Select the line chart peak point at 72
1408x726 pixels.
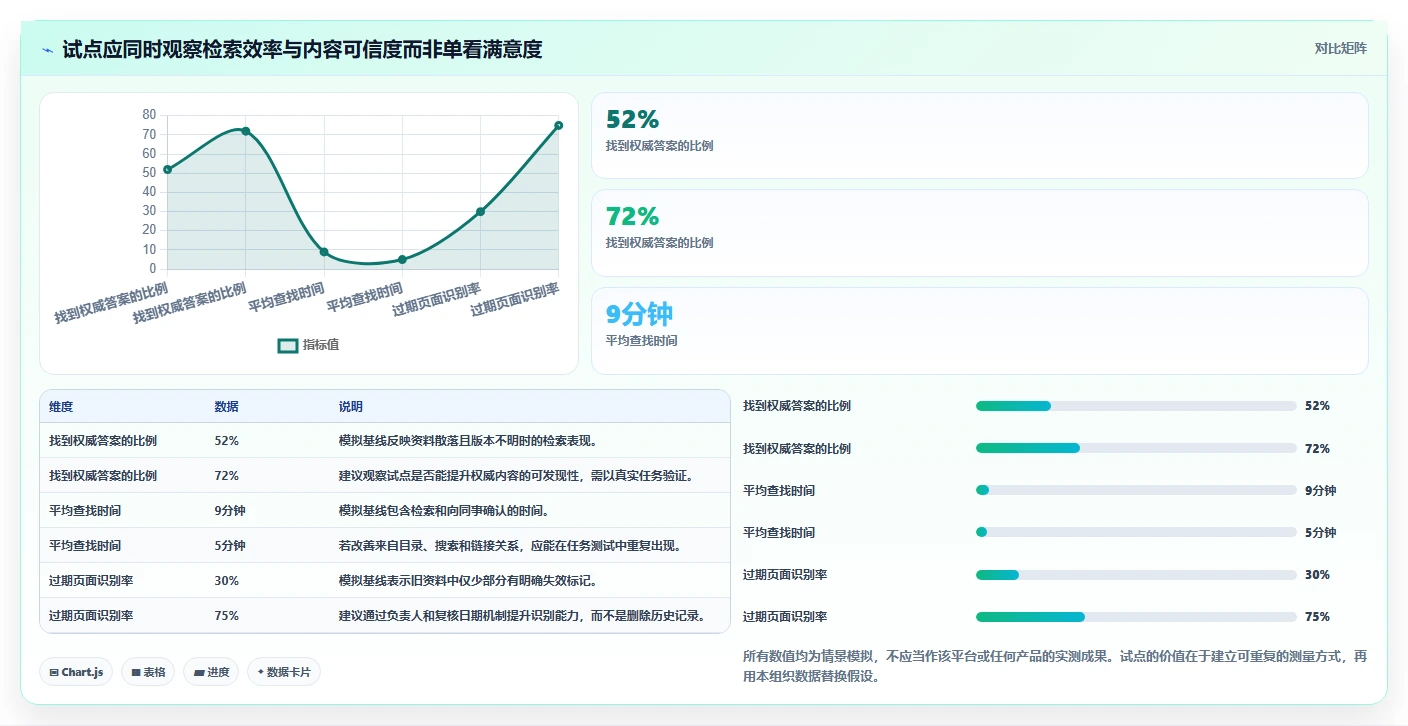click(x=245, y=131)
